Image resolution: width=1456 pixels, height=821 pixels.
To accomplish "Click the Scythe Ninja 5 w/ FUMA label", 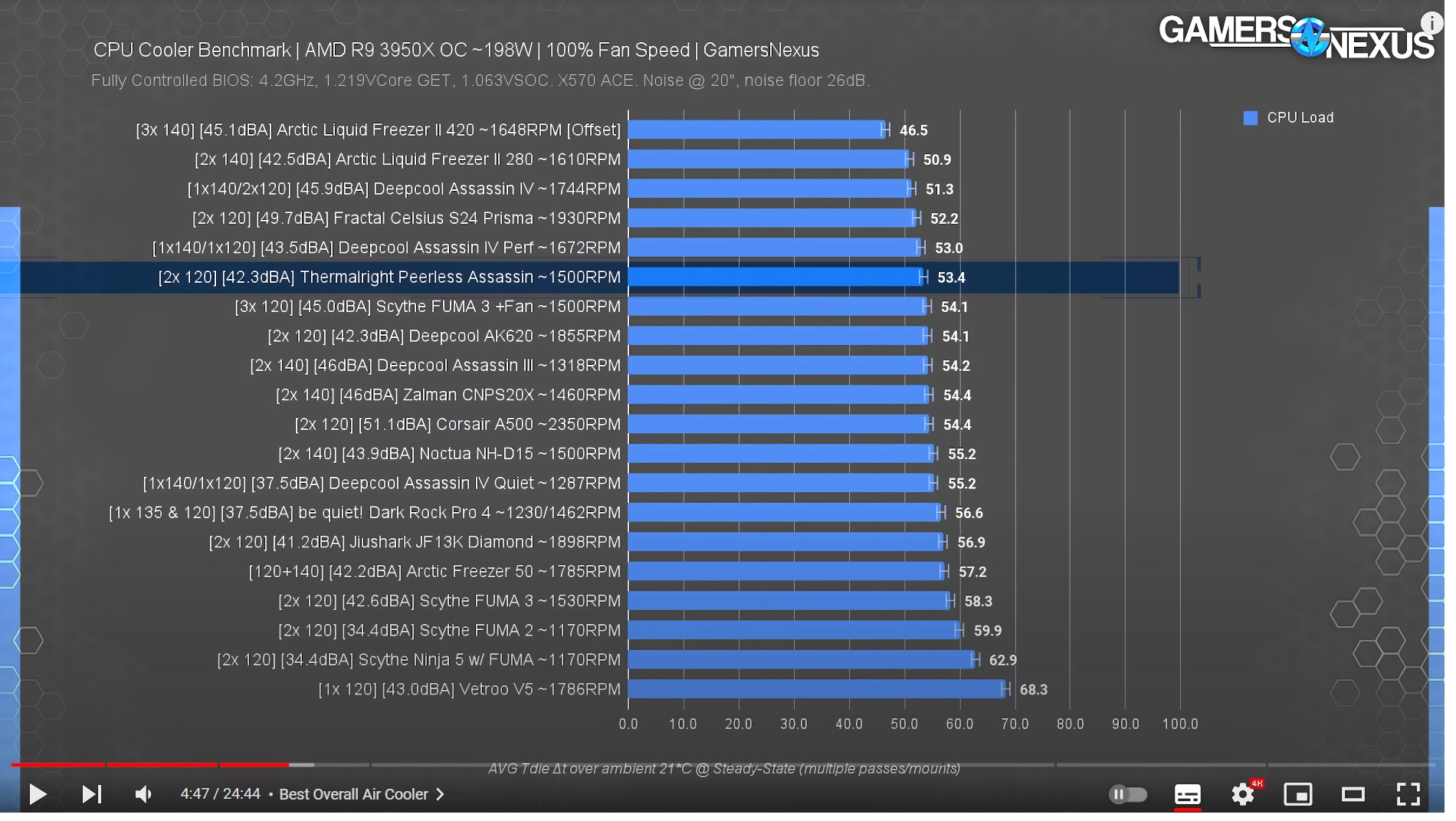I will click(x=419, y=660).
